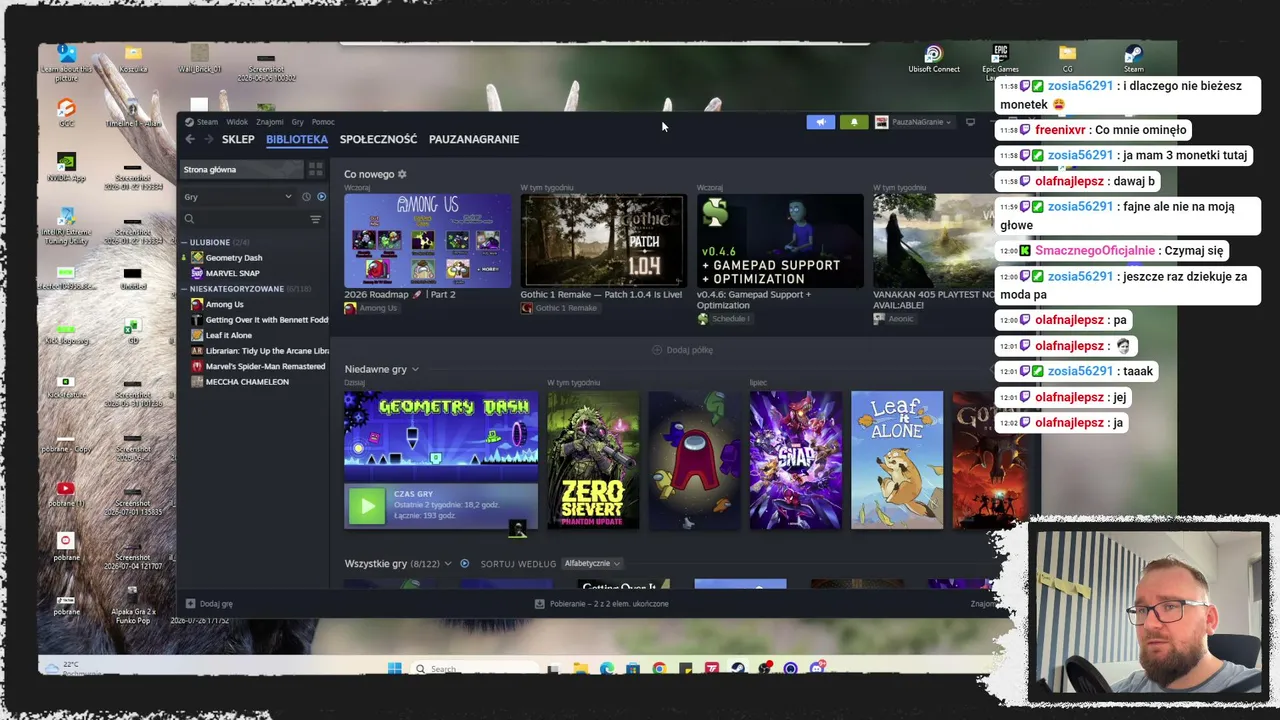Open the Steam desktop shortcut icon
The width and height of the screenshot is (1280, 720).
tap(1133, 54)
